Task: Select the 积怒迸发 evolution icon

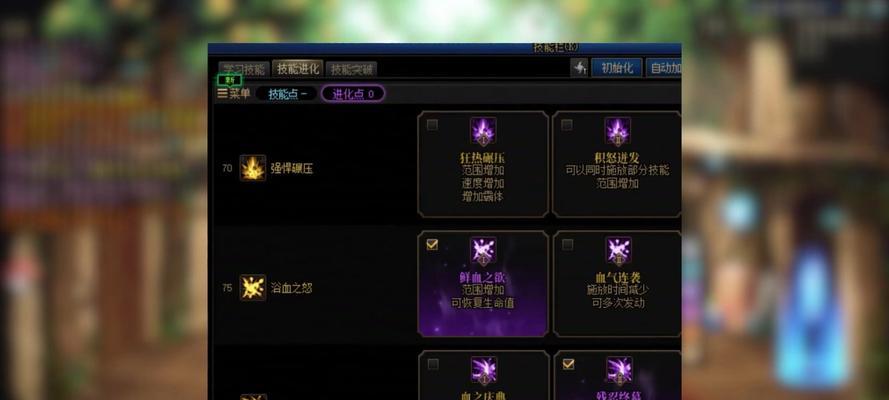Action: point(617,132)
